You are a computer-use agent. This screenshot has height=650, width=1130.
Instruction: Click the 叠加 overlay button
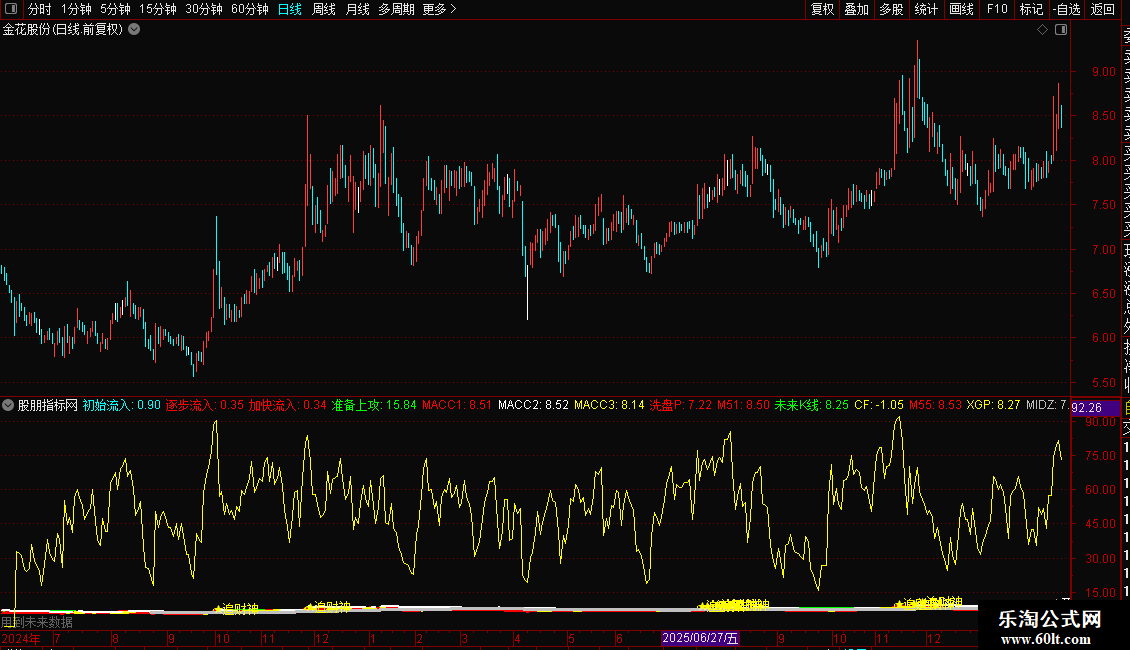[x=857, y=9]
